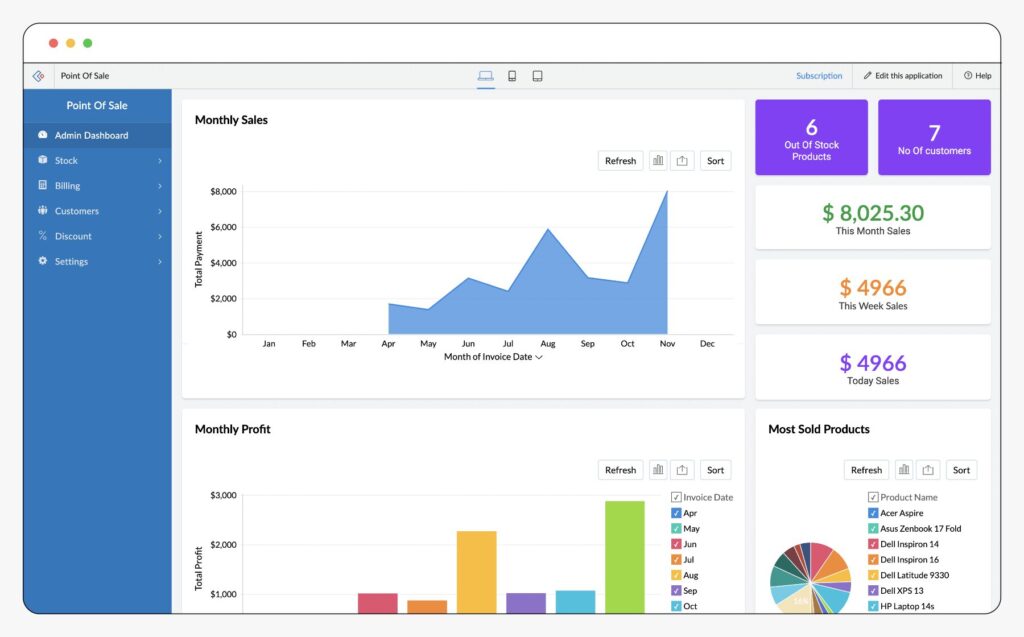Switch to mobile phone preview mode

point(512,75)
